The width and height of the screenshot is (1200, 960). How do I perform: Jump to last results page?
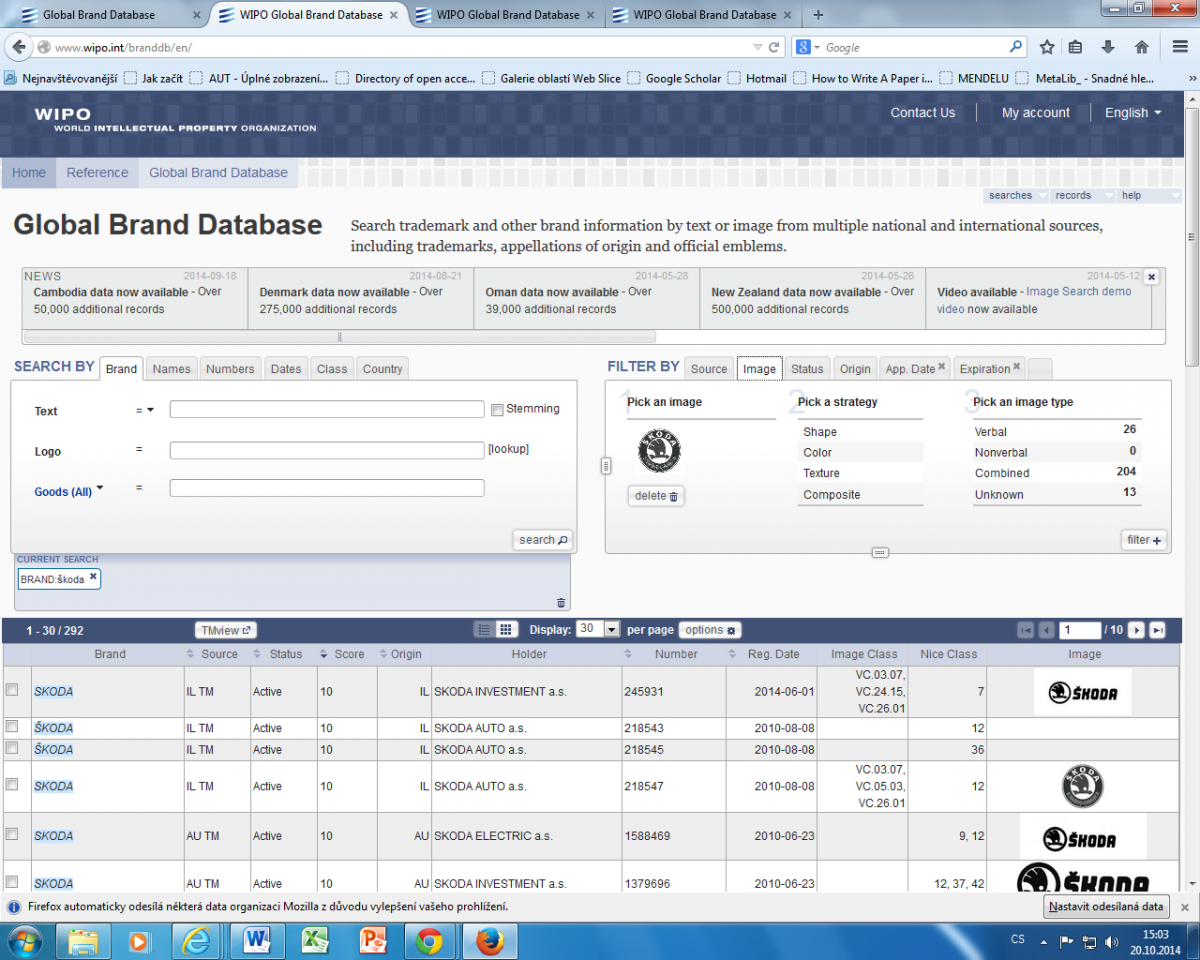tap(1158, 630)
